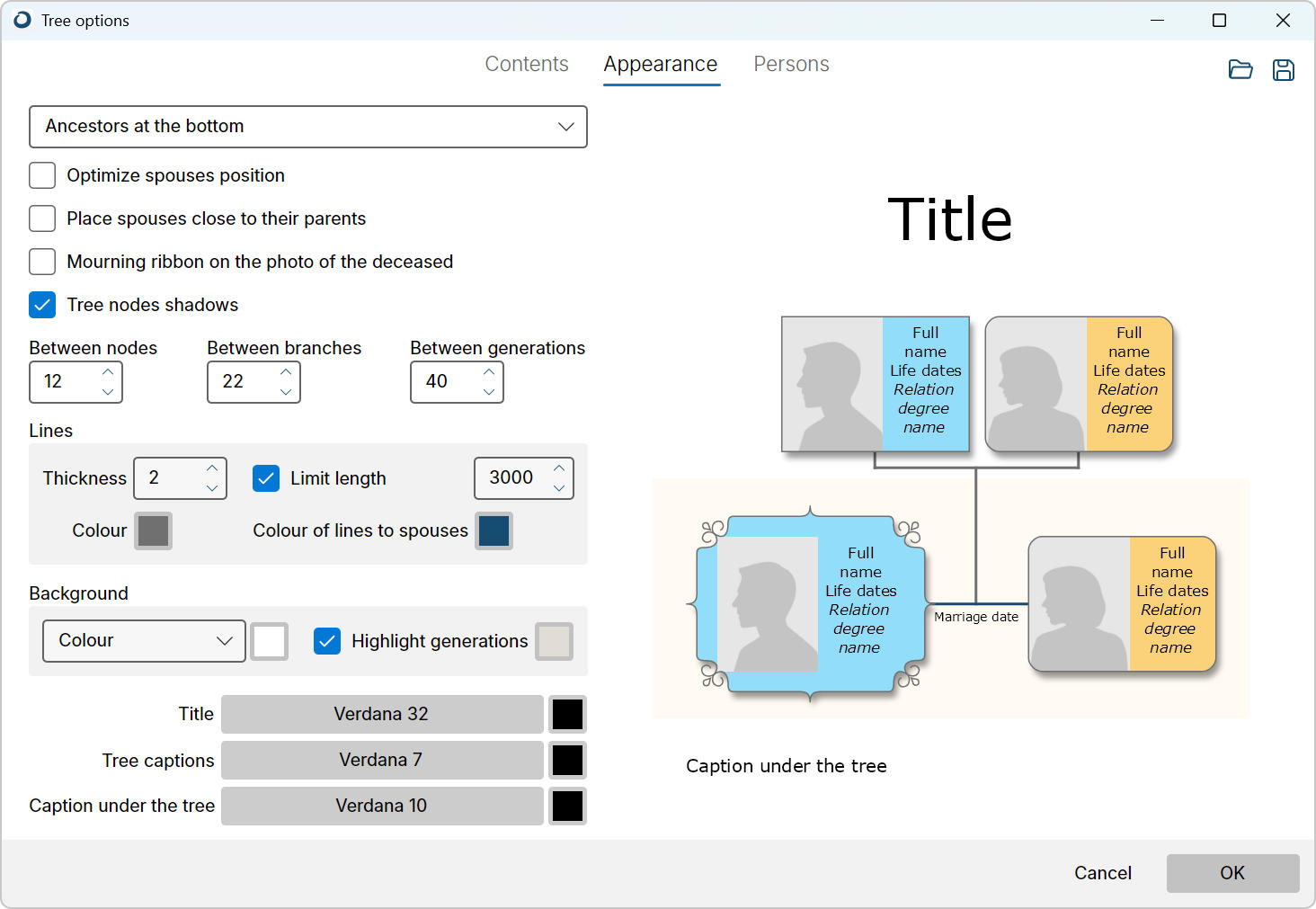
Task: Switch to the Contents tab
Action: coord(527,64)
